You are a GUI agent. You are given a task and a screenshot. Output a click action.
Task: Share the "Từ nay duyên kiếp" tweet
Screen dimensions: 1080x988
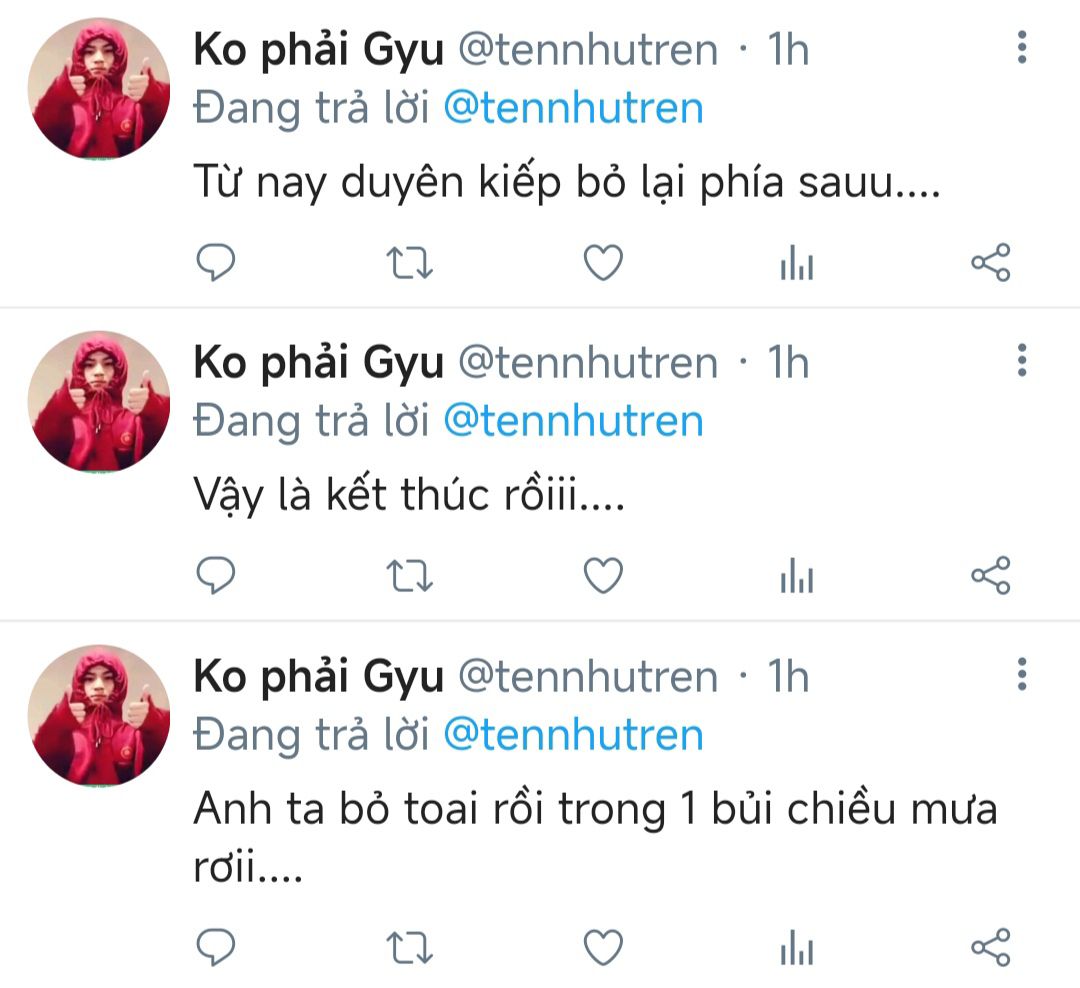pyautogui.click(x=991, y=263)
